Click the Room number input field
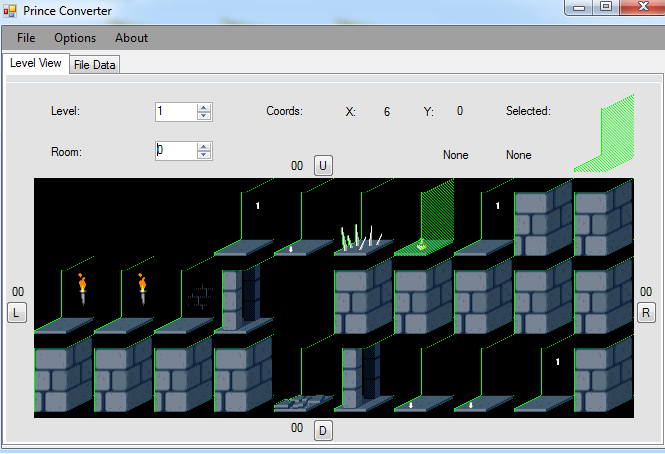Viewport: 665px width, 454px height. (x=176, y=151)
